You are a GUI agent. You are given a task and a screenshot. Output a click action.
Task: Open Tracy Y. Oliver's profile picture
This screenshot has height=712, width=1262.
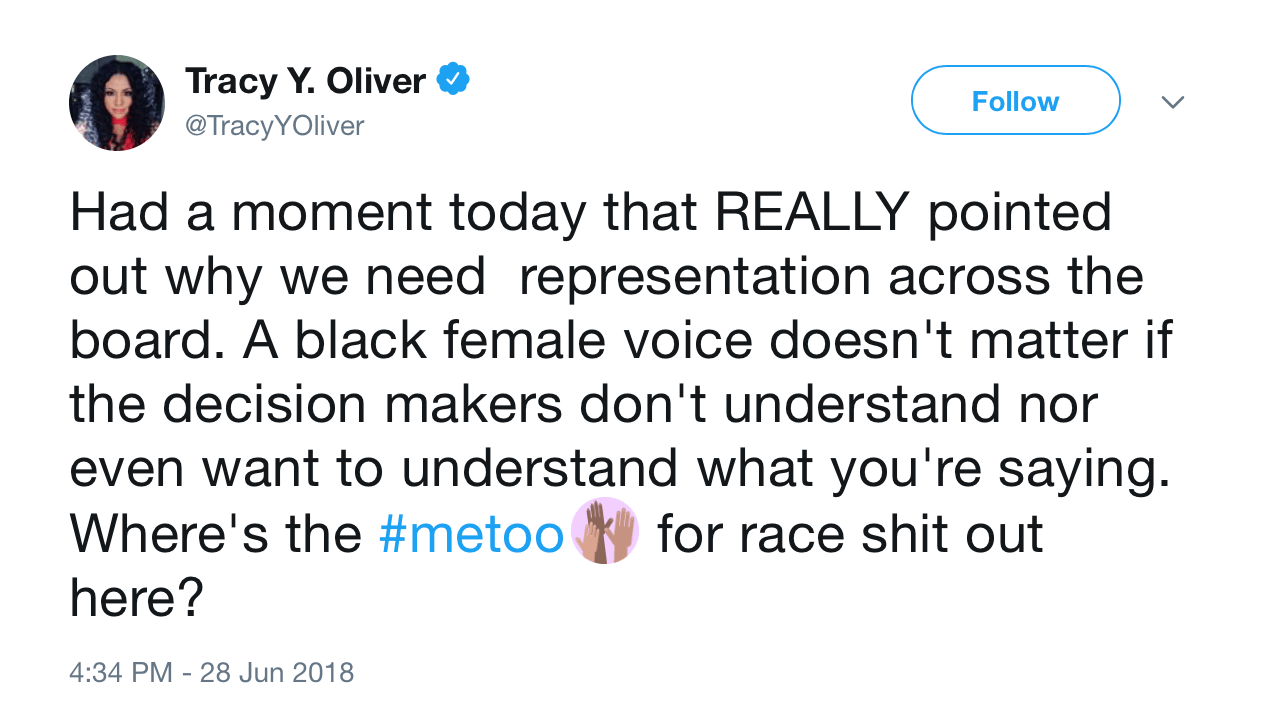point(117,103)
